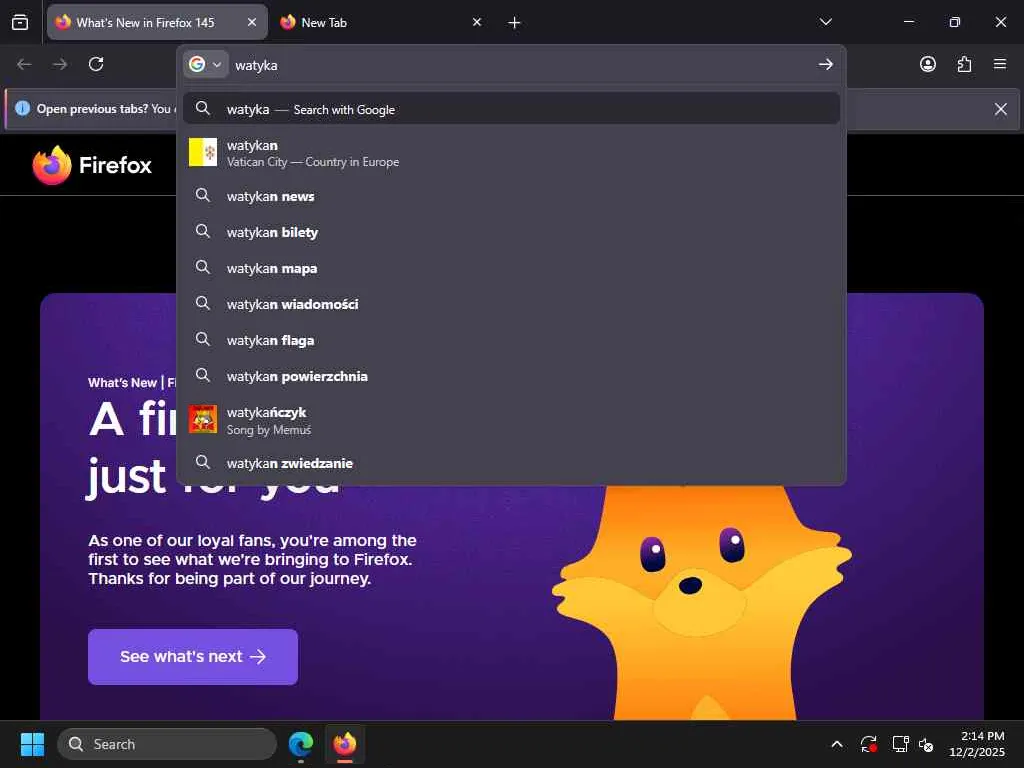This screenshot has height=768, width=1024.
Task: Select the watykan Vatican City suggestion
Action: click(x=511, y=153)
